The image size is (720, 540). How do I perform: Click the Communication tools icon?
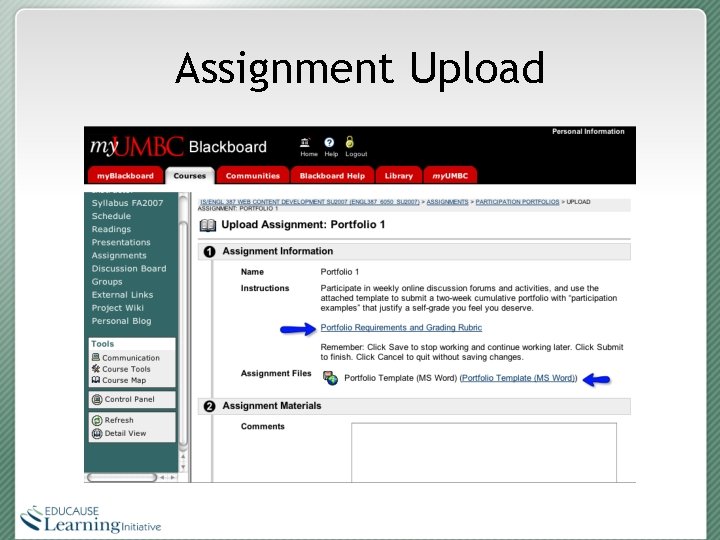click(x=96, y=357)
